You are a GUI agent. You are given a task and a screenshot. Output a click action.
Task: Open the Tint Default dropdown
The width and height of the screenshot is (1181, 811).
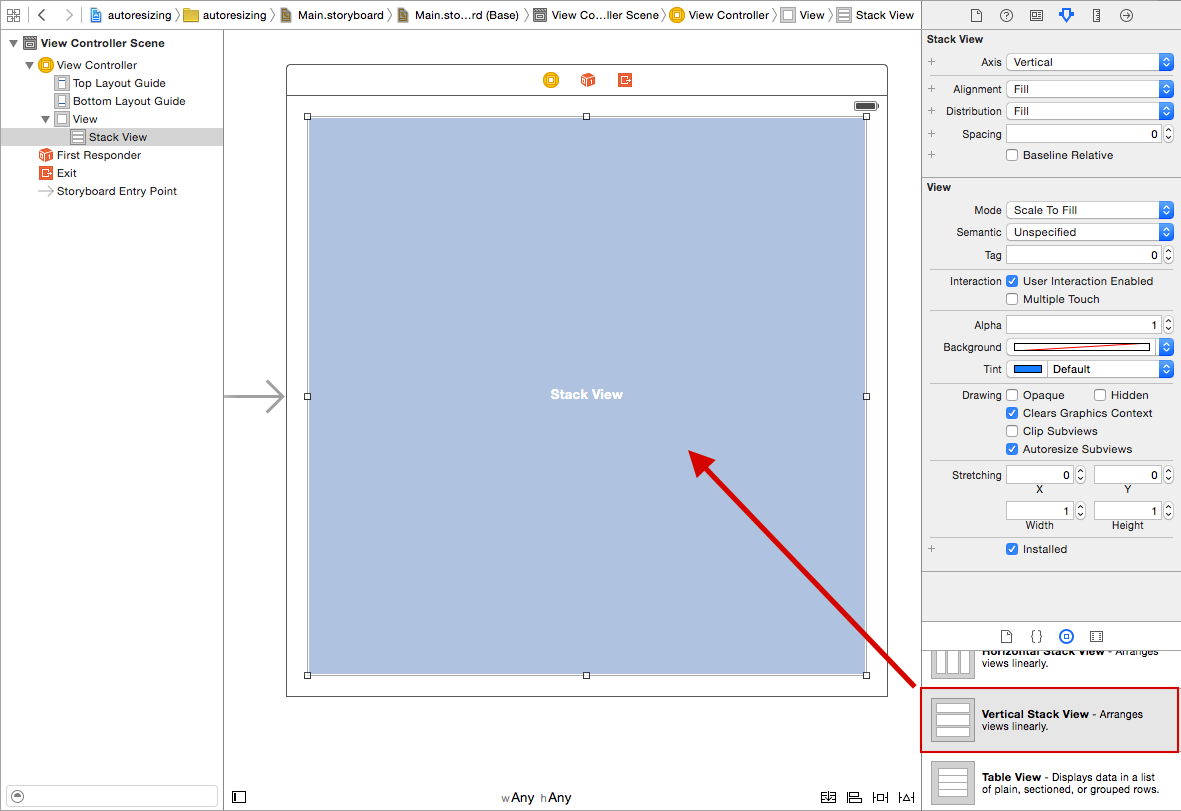[1109, 369]
